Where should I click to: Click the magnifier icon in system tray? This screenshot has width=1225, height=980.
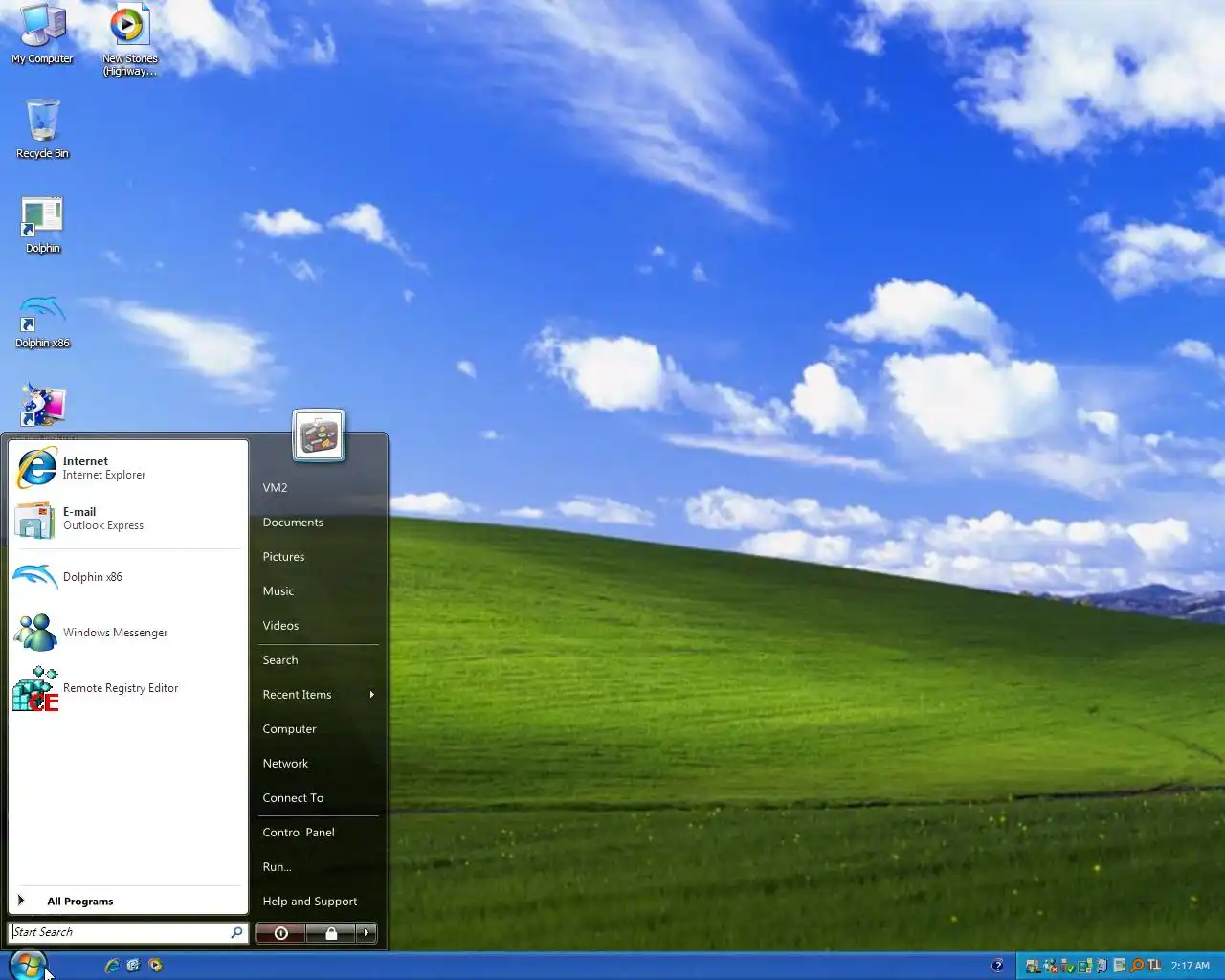1137,966
